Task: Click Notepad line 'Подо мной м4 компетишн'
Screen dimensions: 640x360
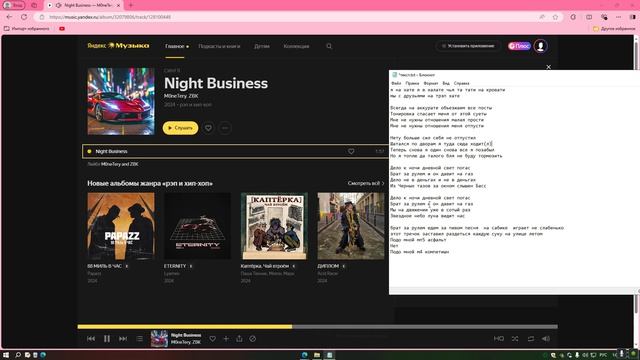Action: pyautogui.click(x=420, y=252)
